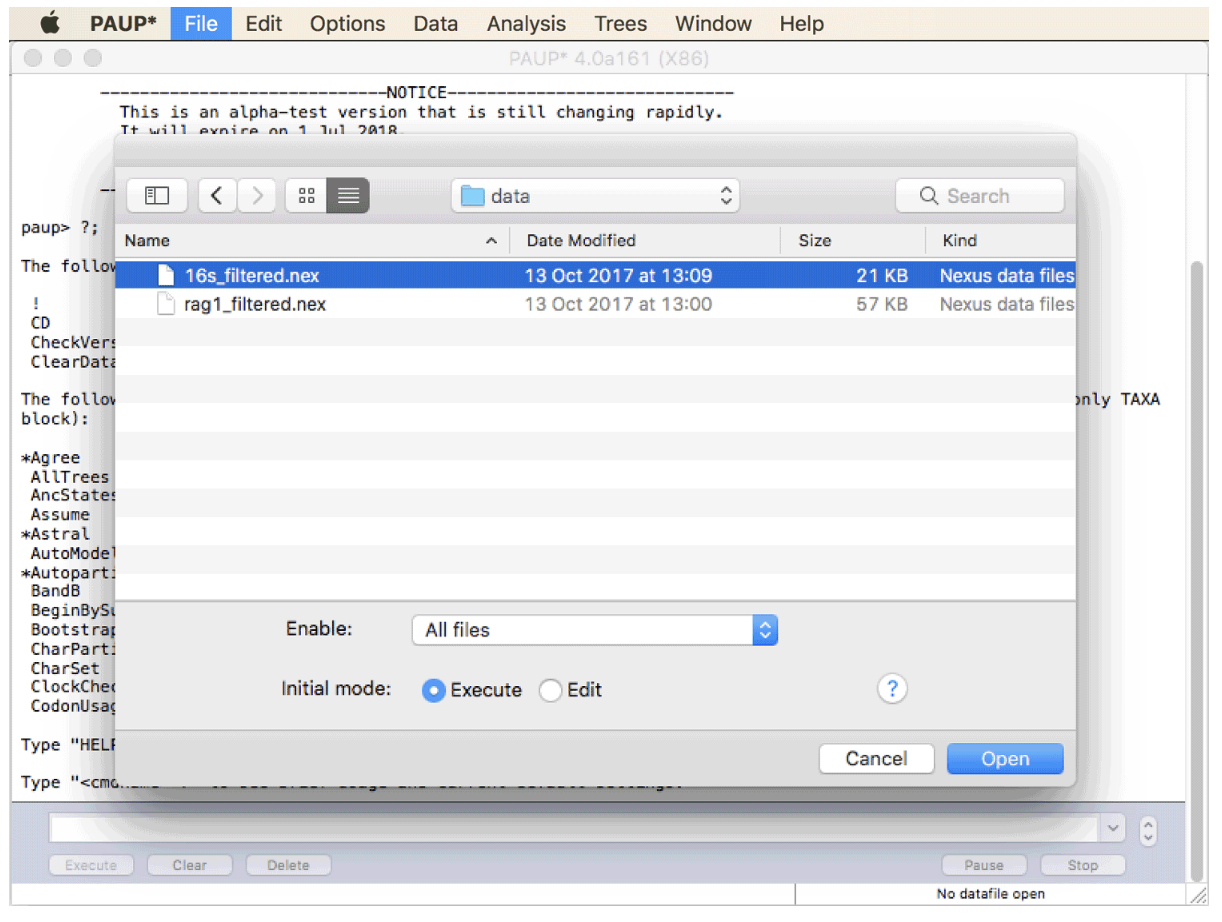Click the 21 KB size cell
This screenshot has width=1222, height=922.
pos(882,275)
